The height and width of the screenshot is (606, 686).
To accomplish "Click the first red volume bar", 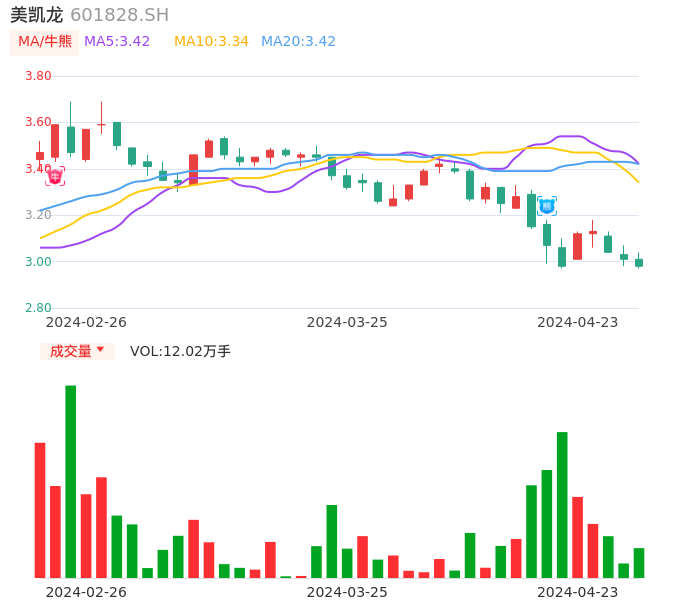I will tap(40, 510).
